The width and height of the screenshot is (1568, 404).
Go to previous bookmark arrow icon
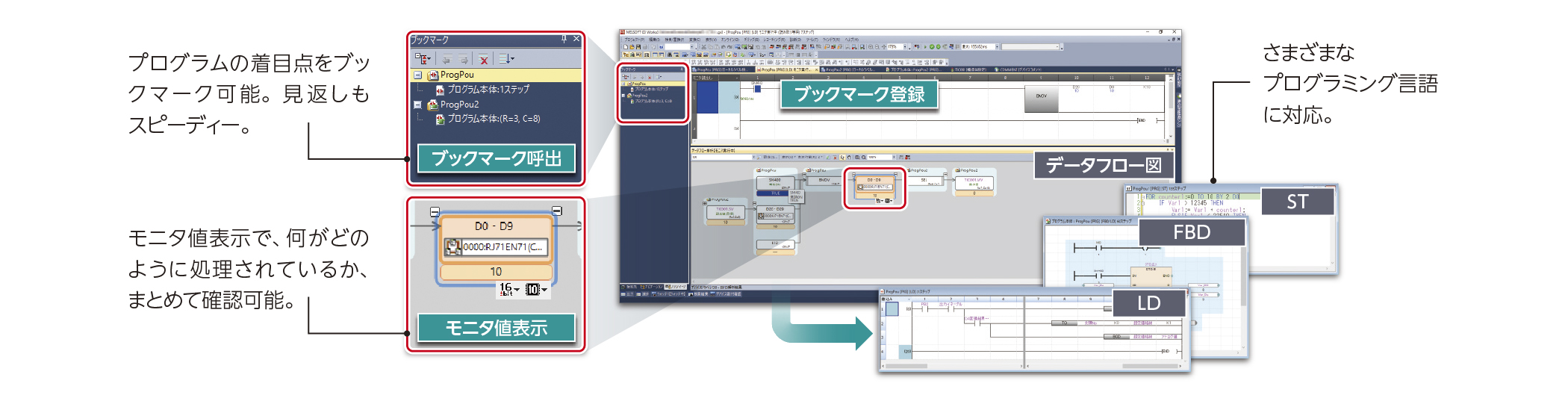(447, 59)
